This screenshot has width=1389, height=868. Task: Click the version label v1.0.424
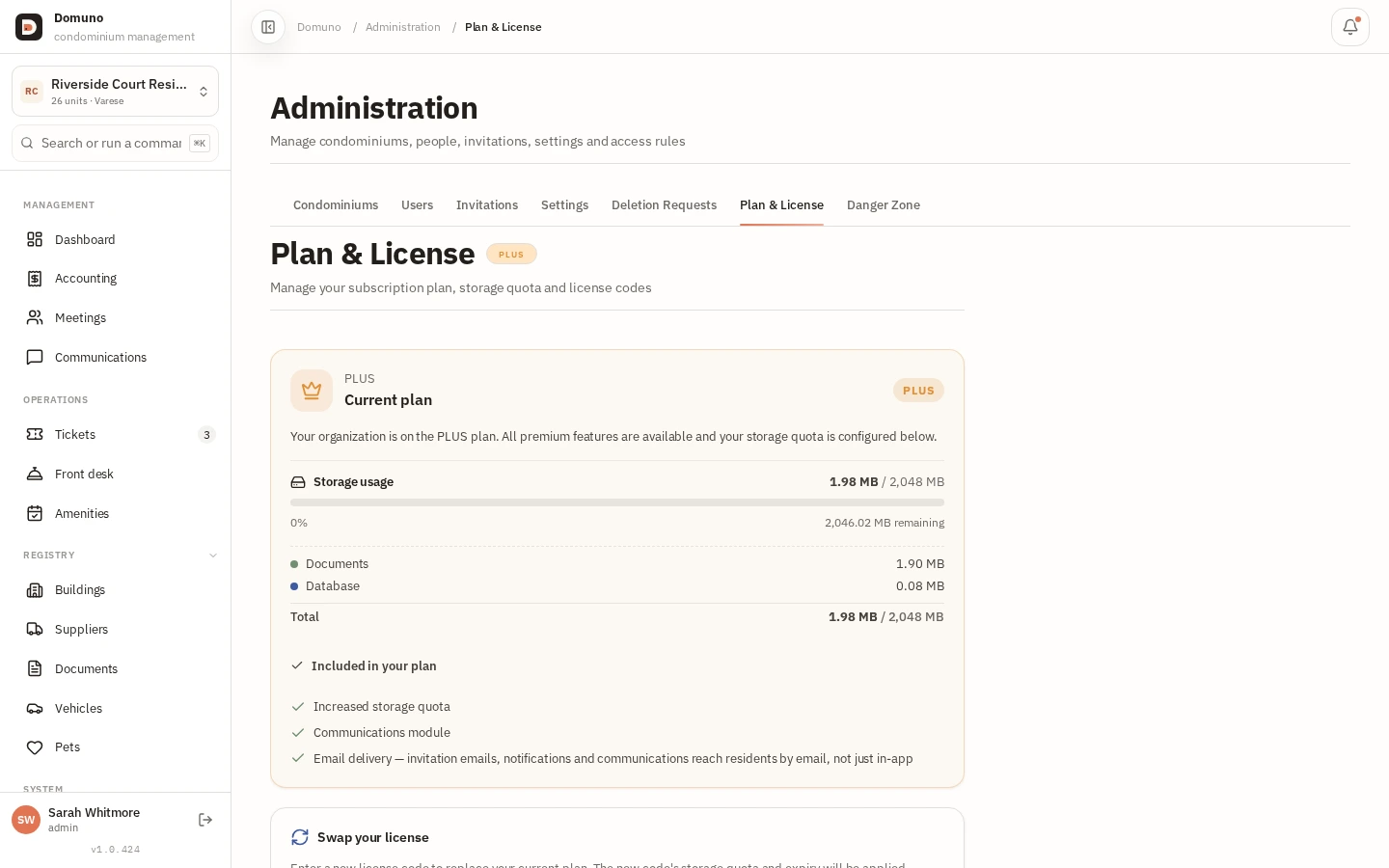(116, 850)
